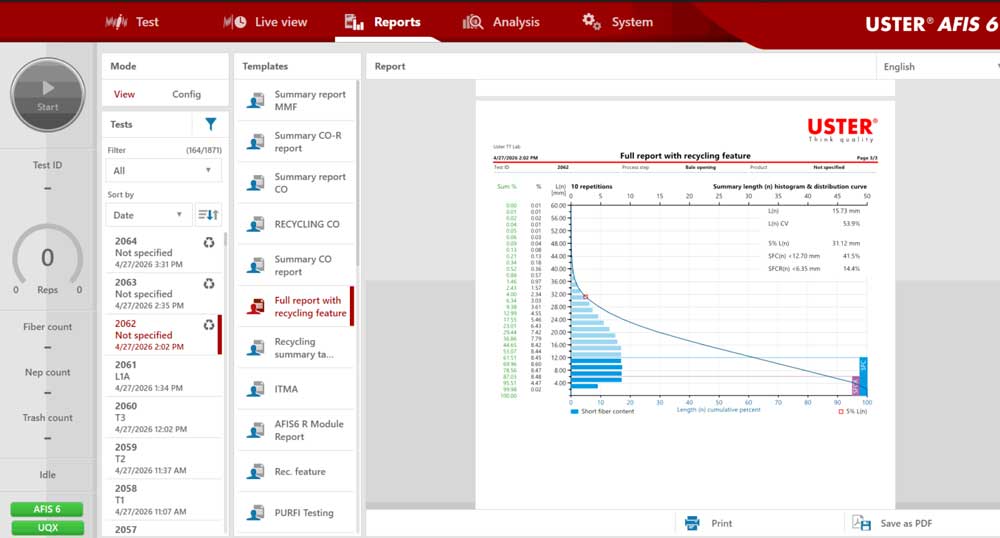Click the System gears icon
The width and height of the screenshot is (1000, 538).
[x=591, y=21]
